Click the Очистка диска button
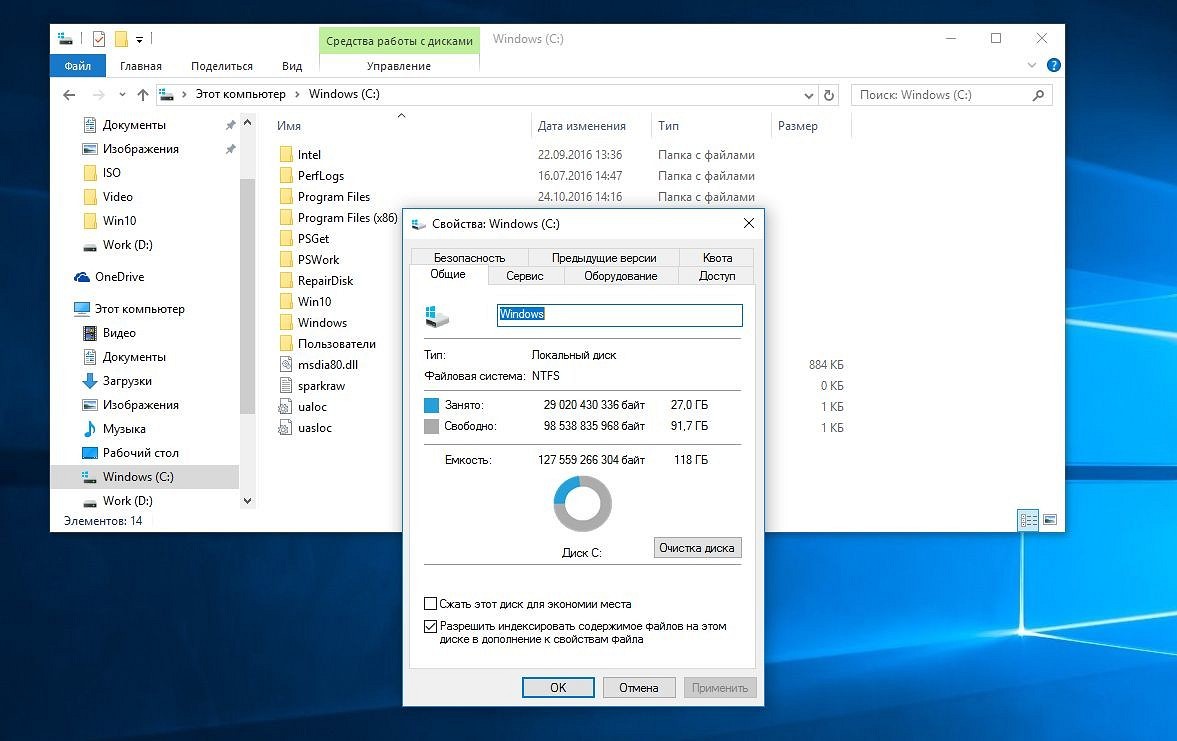This screenshot has height=741, width=1177. pos(697,548)
